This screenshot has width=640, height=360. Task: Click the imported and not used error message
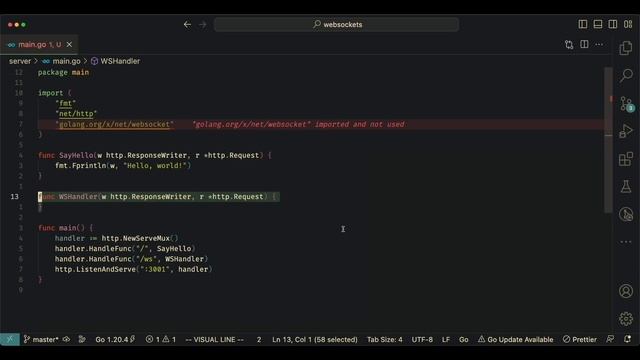tap(298, 124)
